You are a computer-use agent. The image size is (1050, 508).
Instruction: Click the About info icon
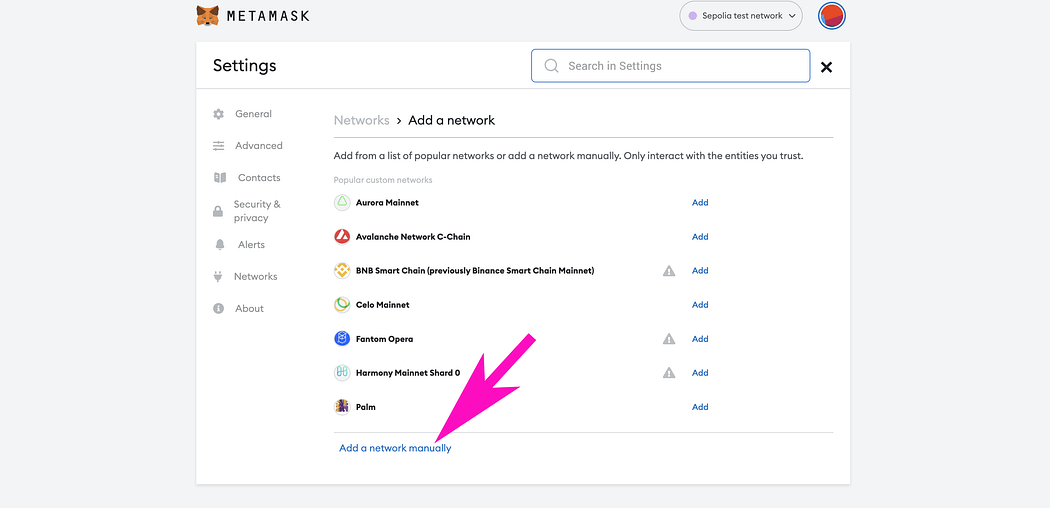point(218,309)
